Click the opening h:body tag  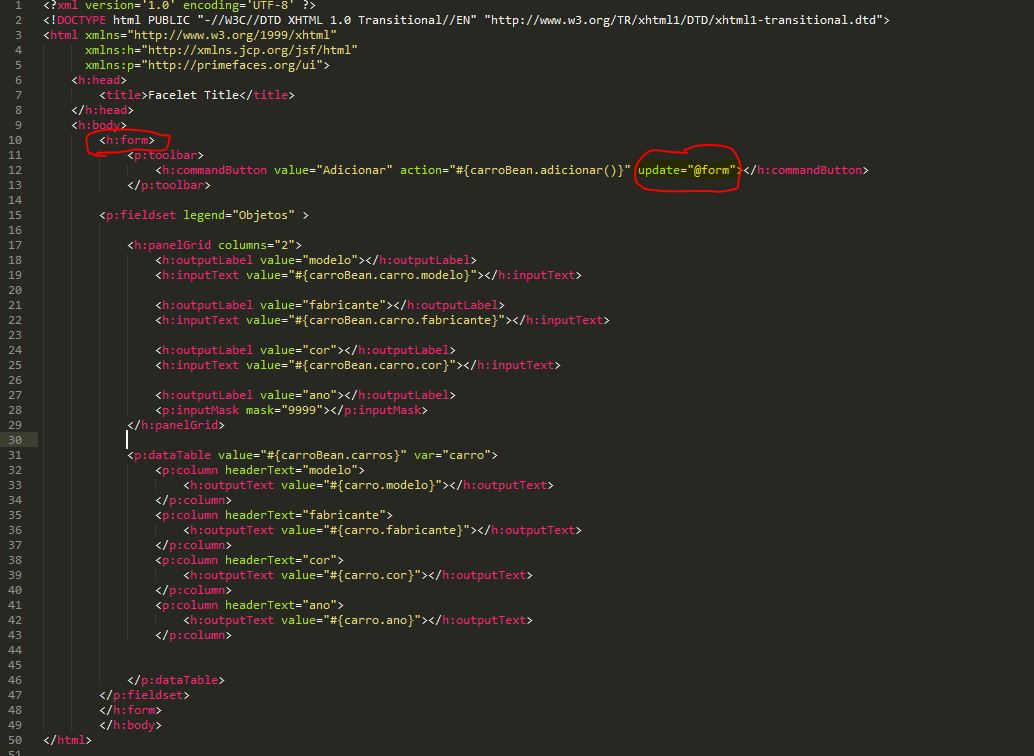click(x=99, y=125)
